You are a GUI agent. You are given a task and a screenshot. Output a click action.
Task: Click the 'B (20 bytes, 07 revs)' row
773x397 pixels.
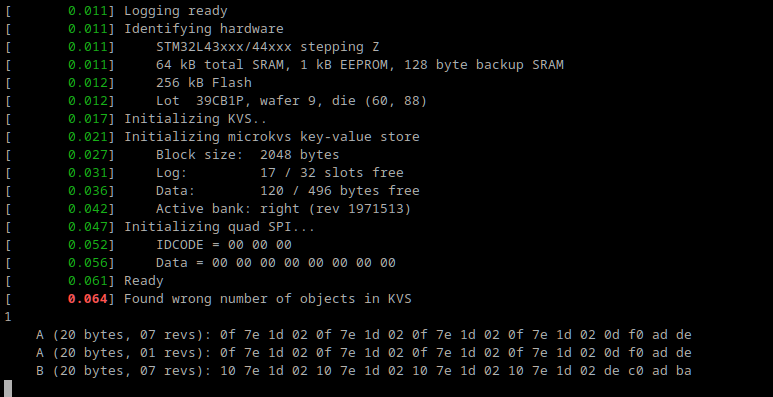[x=364, y=371]
